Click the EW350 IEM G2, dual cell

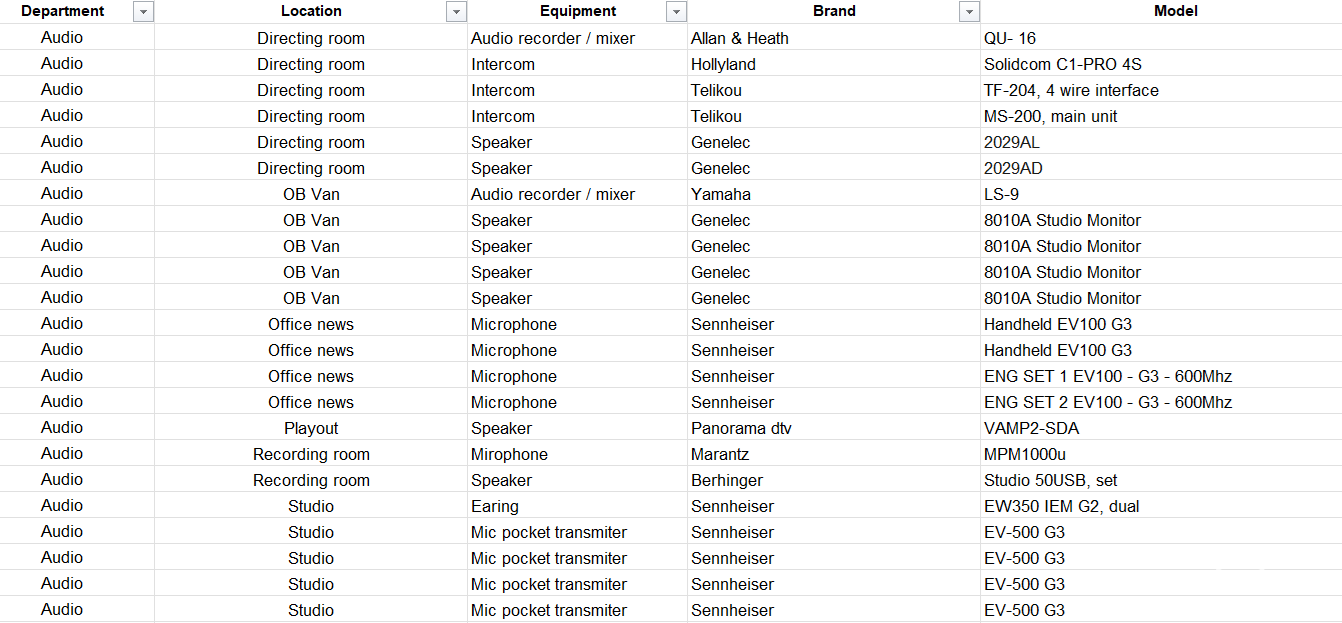pos(1061,506)
